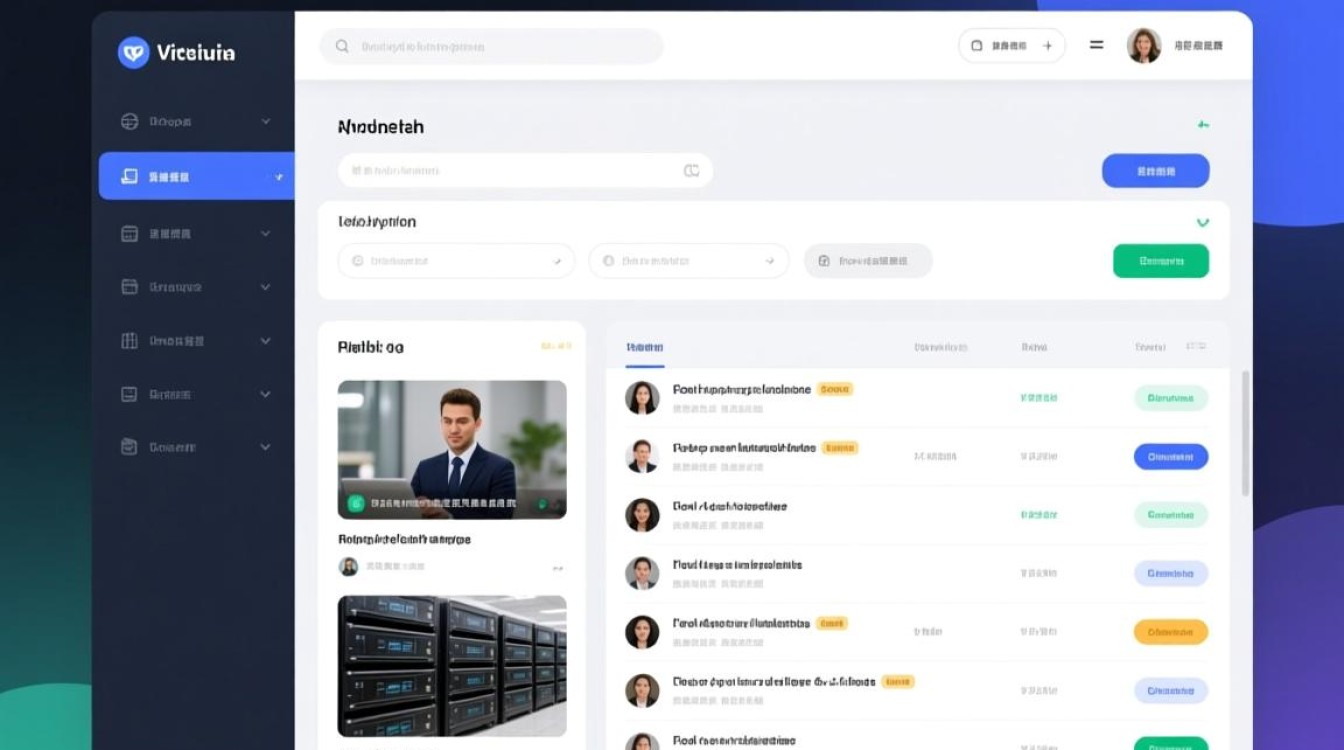
Task: Click the vertical scrollbar beside the list
Action: pos(1245,433)
